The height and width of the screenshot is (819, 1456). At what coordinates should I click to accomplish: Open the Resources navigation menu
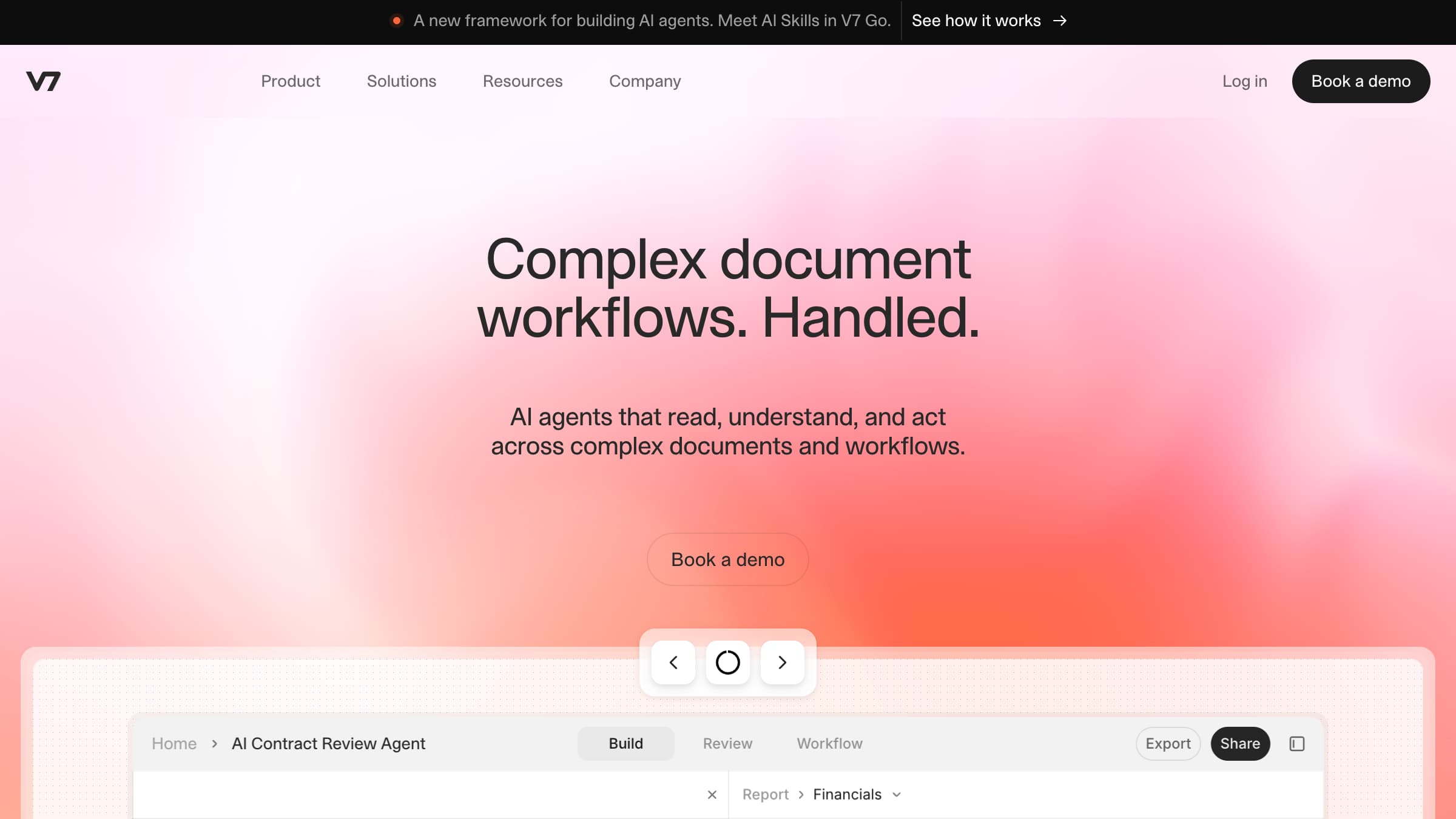coord(522,81)
